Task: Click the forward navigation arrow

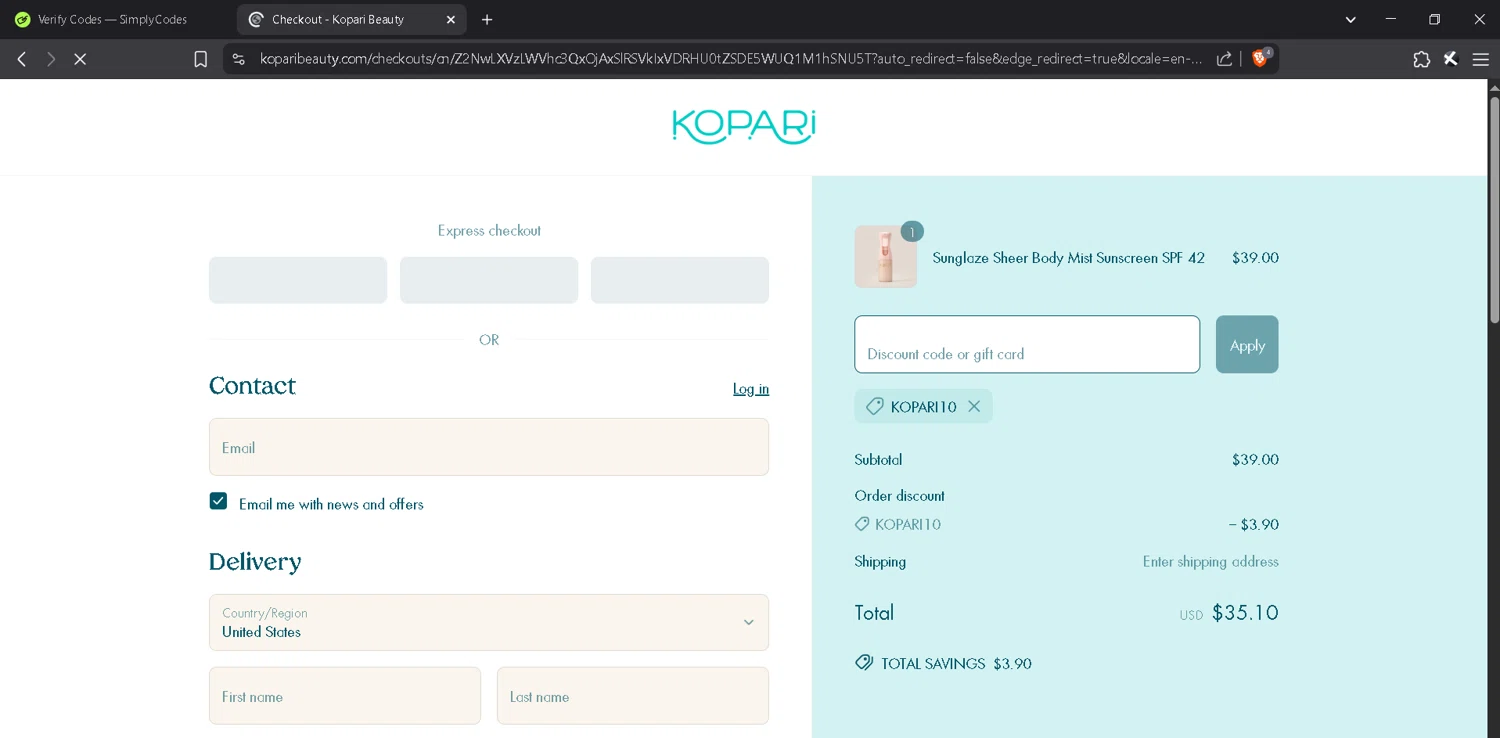Action: point(51,59)
